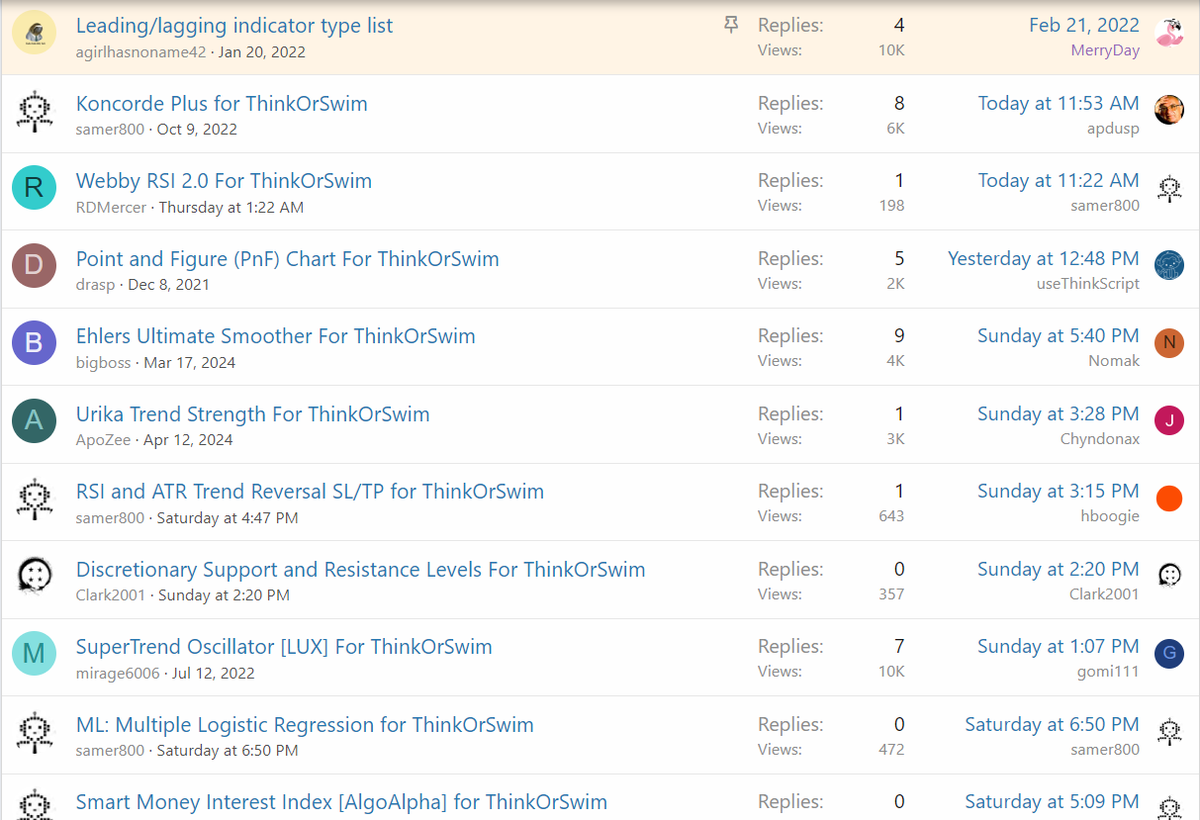Jump to latest post 'Today at 11:53 AM'
The height and width of the screenshot is (820, 1200).
(1059, 103)
